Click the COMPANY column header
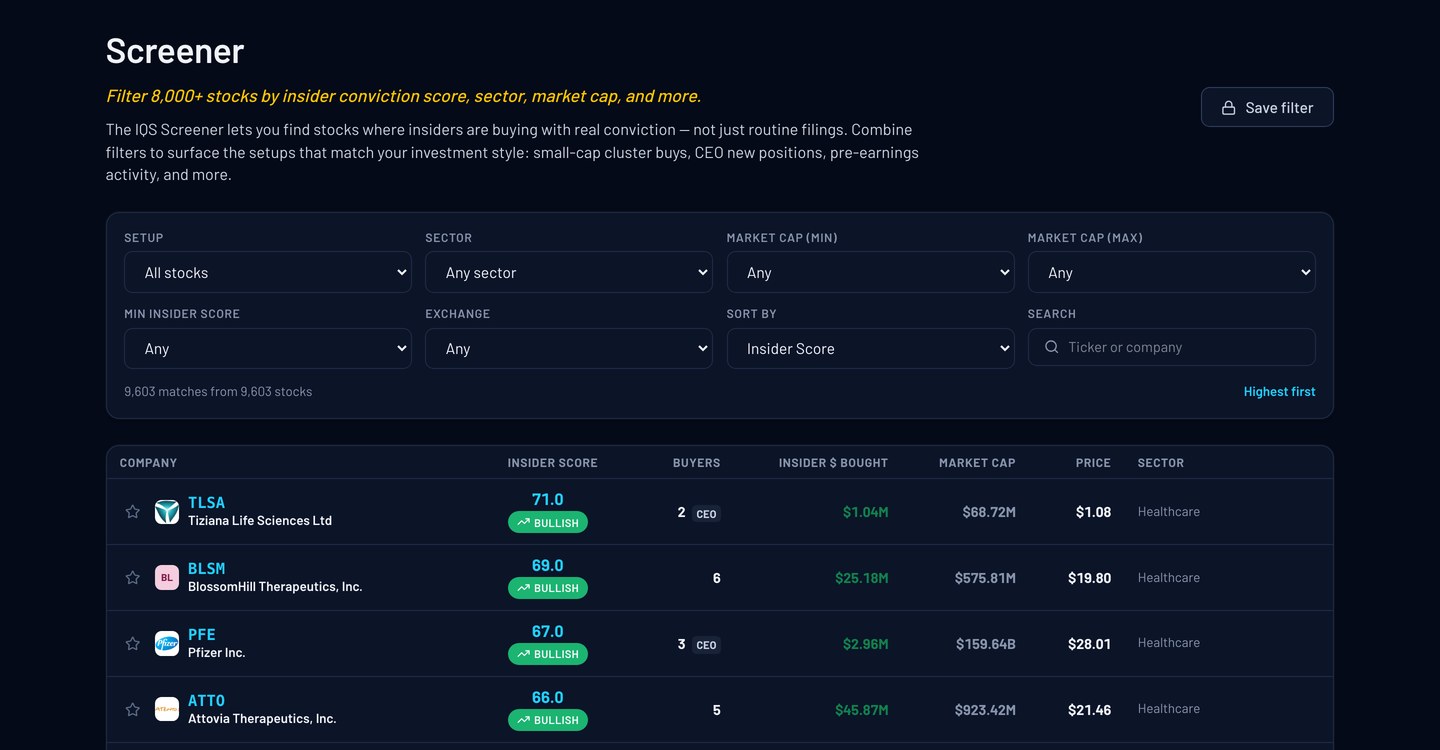The image size is (1440, 750). (148, 463)
